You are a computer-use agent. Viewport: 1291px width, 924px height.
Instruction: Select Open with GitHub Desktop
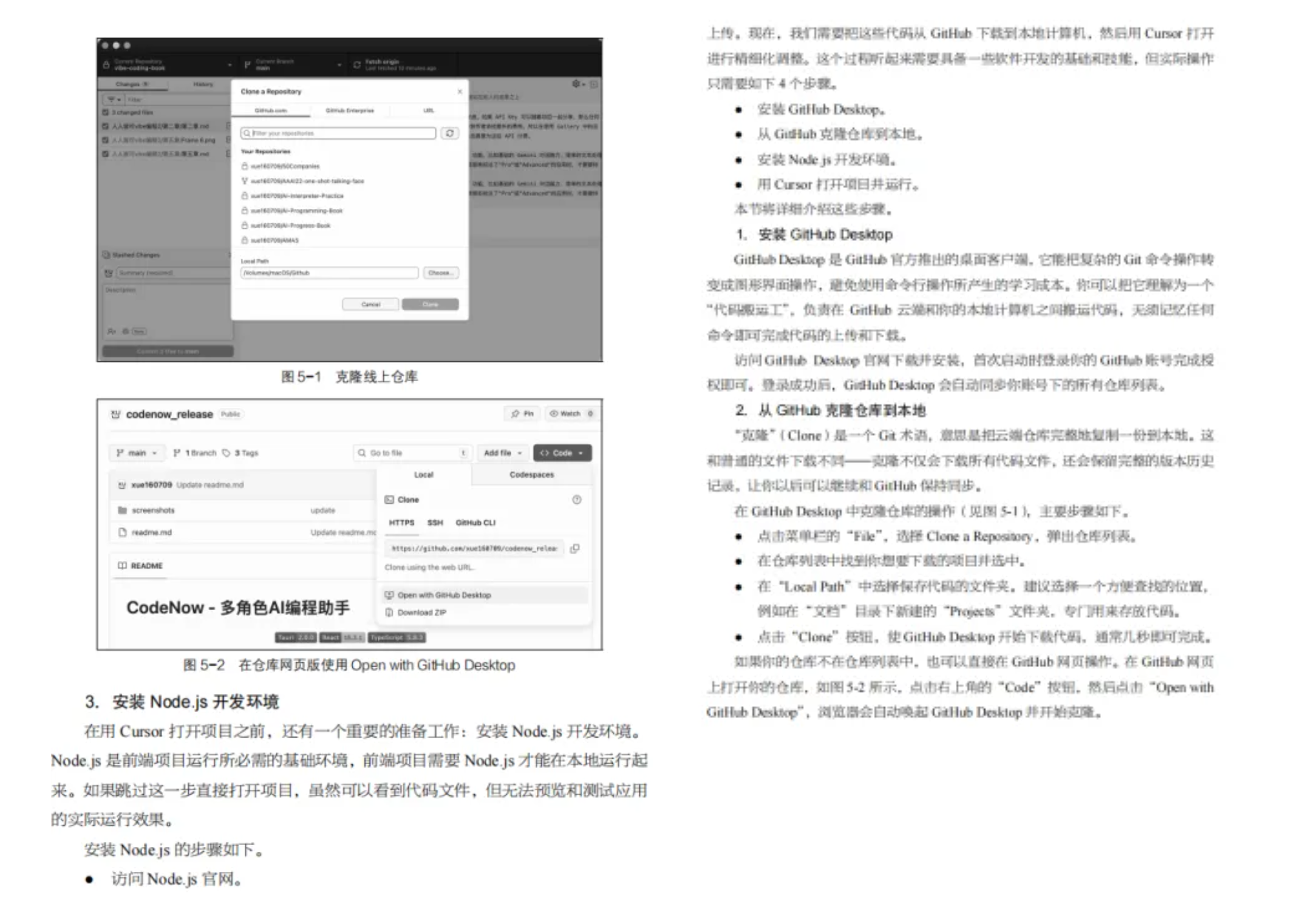[445, 595]
